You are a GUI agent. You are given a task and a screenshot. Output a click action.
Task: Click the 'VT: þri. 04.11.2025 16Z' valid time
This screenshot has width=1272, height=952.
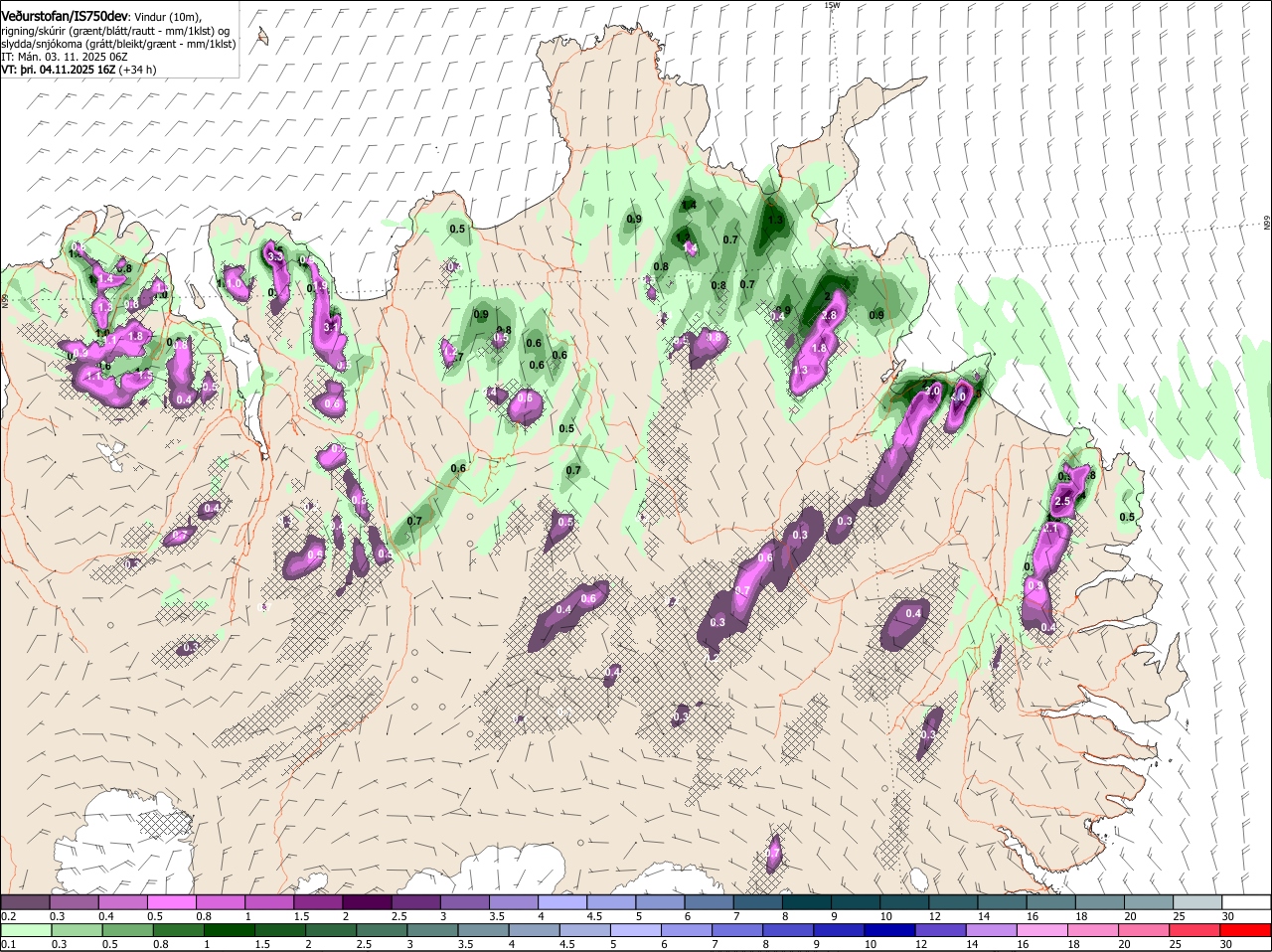[59, 71]
